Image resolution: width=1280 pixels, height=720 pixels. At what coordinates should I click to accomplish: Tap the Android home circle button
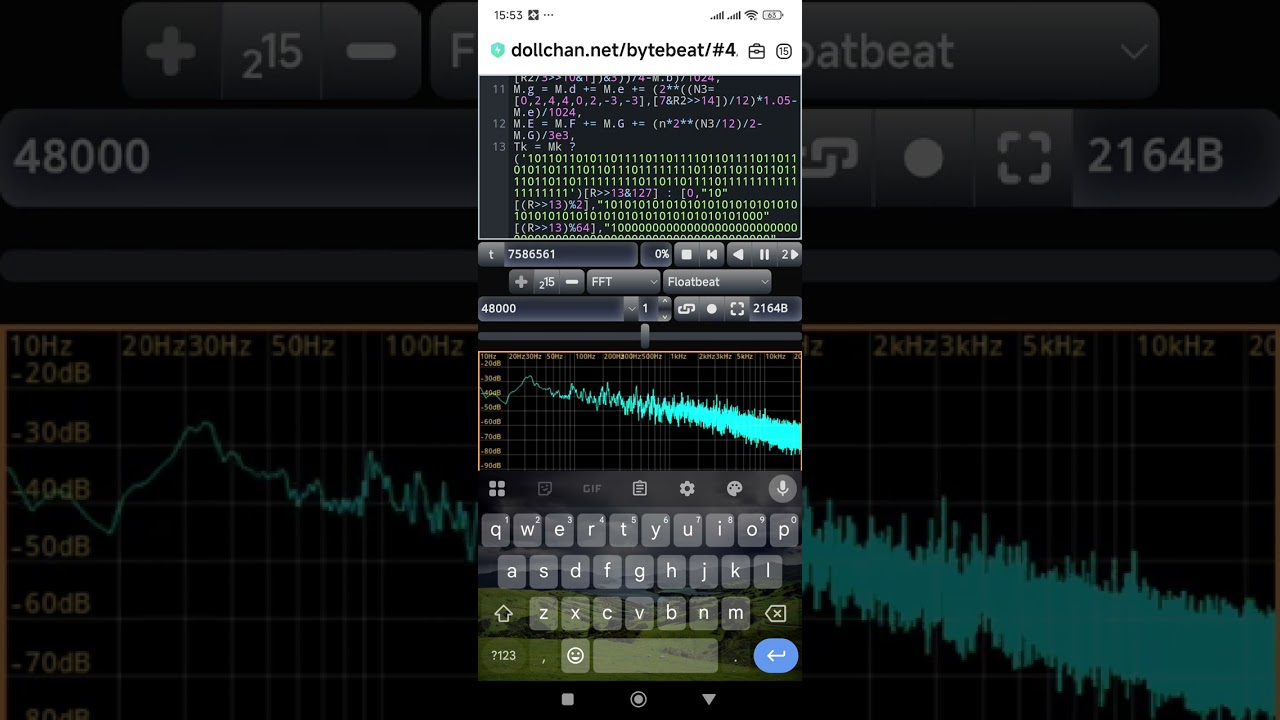point(639,700)
